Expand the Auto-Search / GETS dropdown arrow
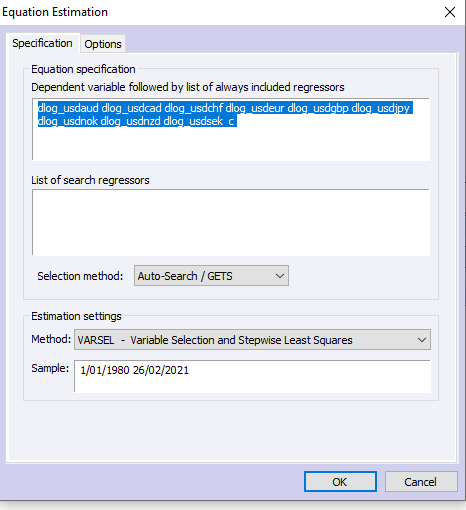466x510 pixels. coord(280,276)
